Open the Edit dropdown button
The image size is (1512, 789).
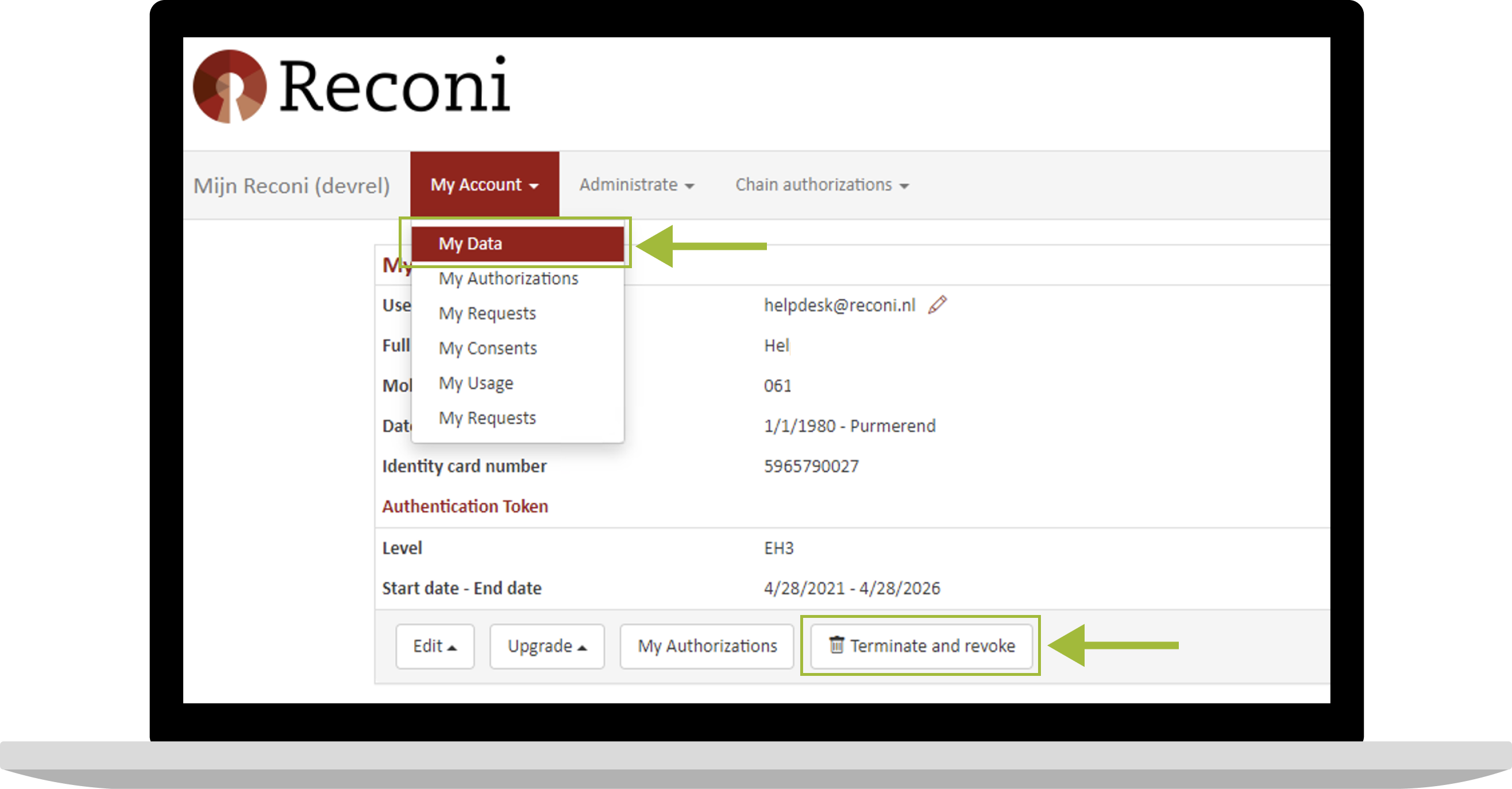(435, 646)
